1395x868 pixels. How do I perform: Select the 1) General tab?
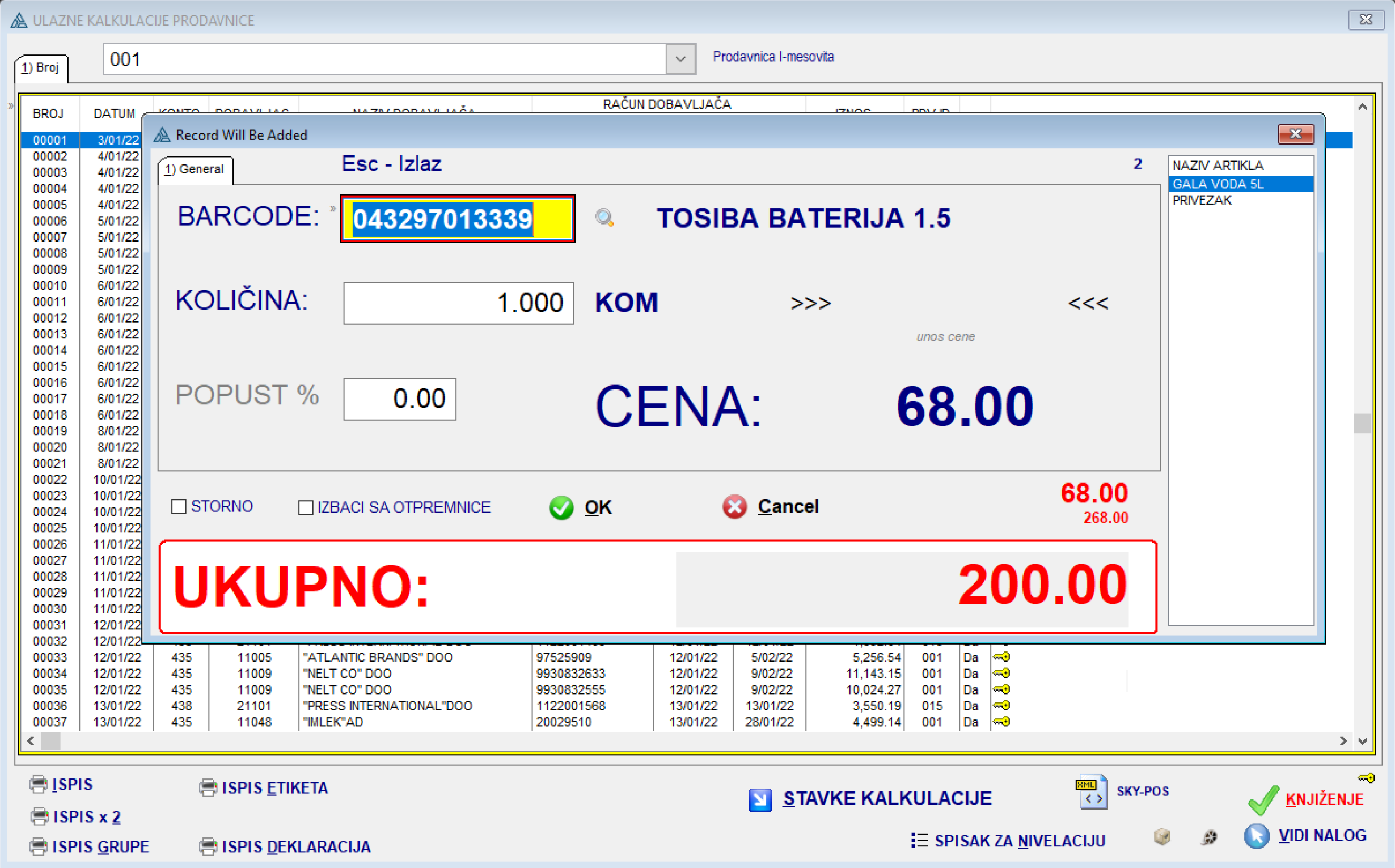[195, 170]
